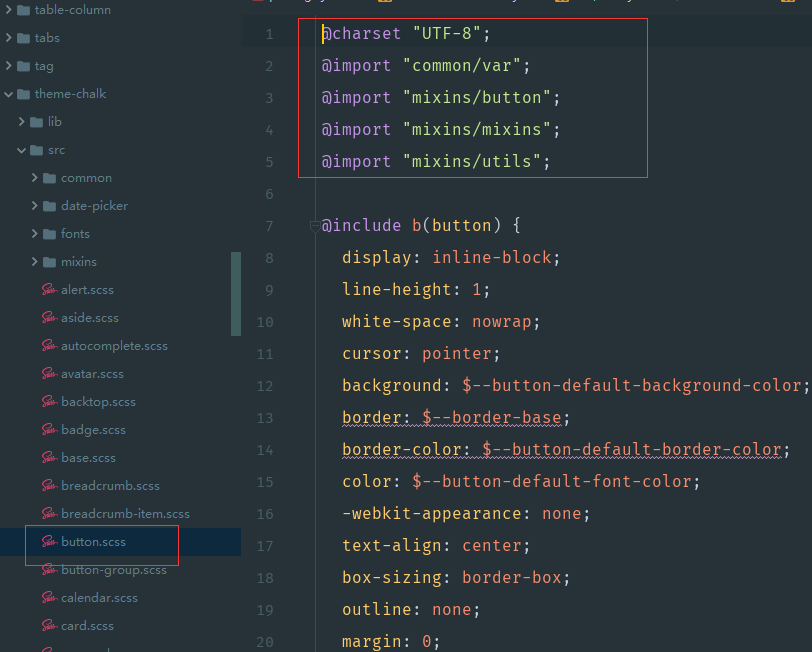Click Sass icon of breadcrumb.scss
This screenshot has width=812, height=652.
pos(49,485)
